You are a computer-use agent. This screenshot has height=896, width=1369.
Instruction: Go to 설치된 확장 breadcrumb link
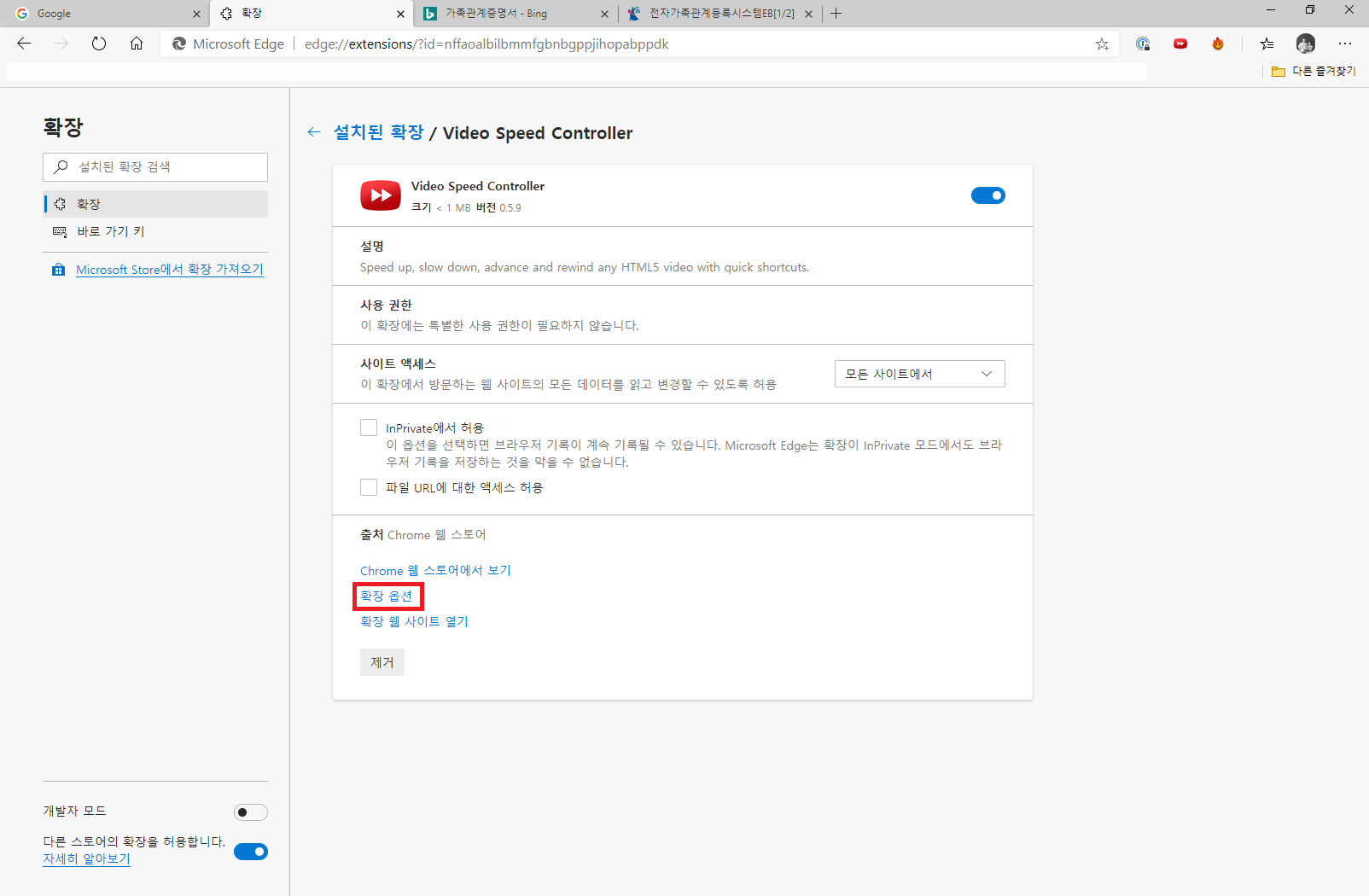[378, 132]
